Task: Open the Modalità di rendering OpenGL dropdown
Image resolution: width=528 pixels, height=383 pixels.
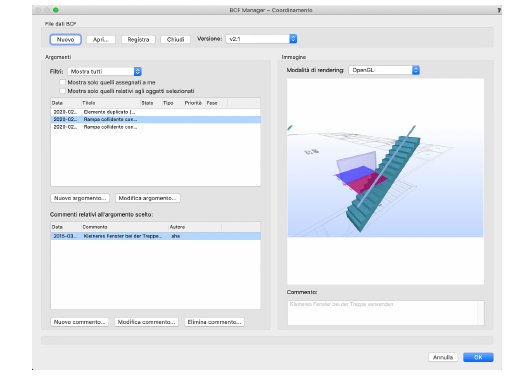Action: (384, 70)
